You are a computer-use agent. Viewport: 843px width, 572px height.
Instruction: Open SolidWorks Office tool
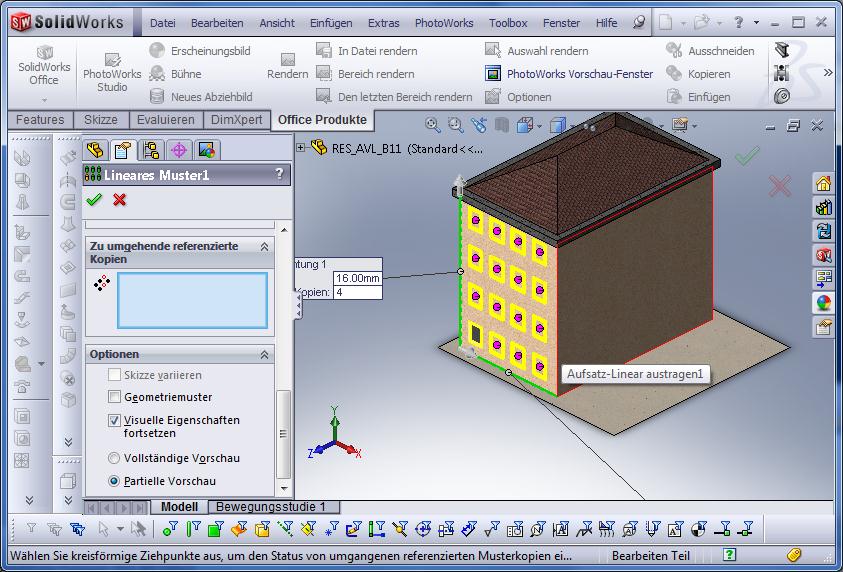tap(44, 66)
